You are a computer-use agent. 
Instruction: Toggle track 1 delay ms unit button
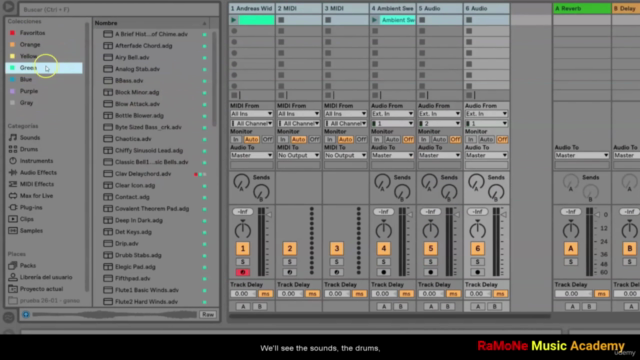click(x=266, y=294)
